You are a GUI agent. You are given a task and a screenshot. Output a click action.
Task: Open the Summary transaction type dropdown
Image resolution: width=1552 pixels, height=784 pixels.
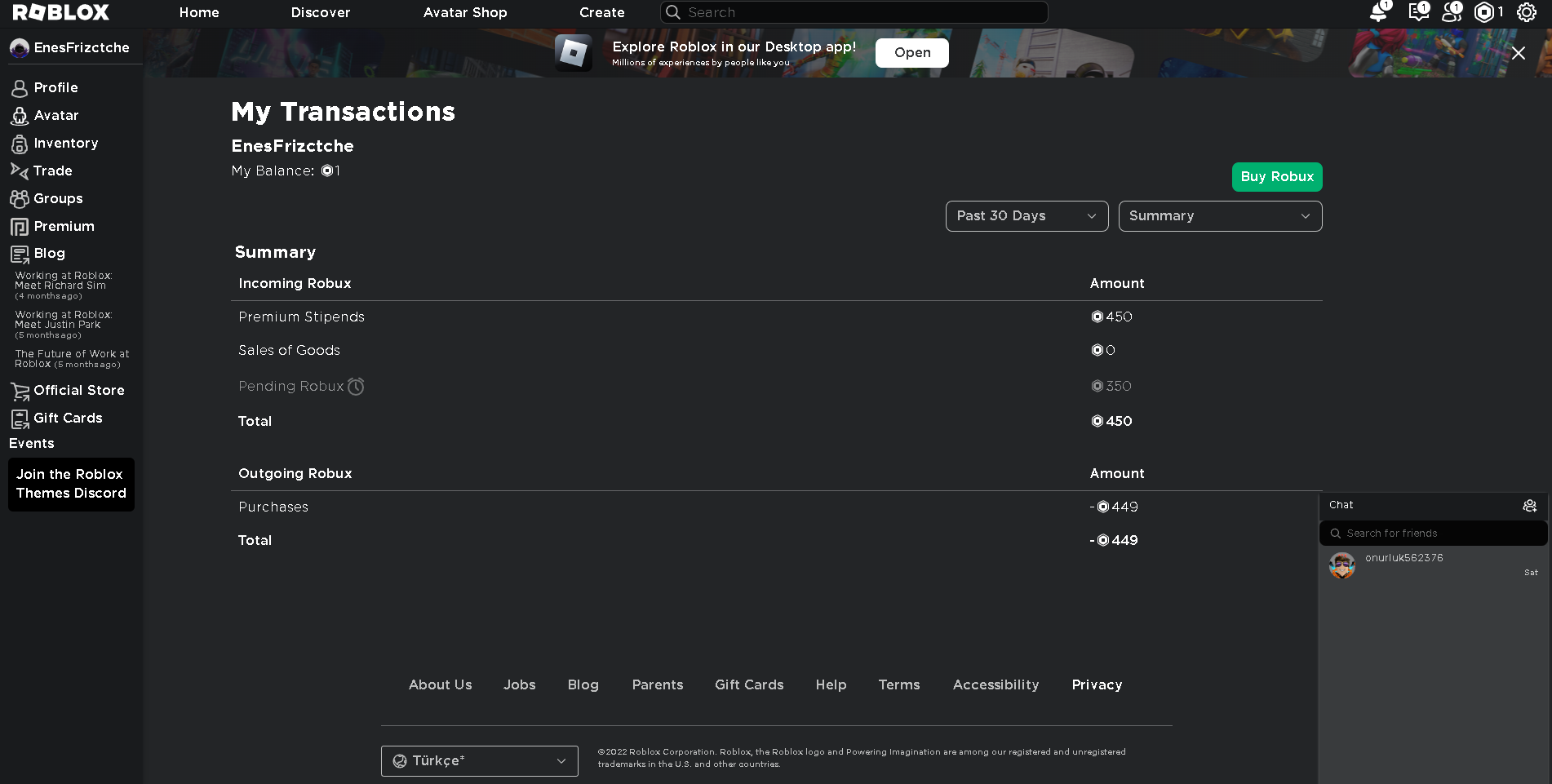point(1221,216)
